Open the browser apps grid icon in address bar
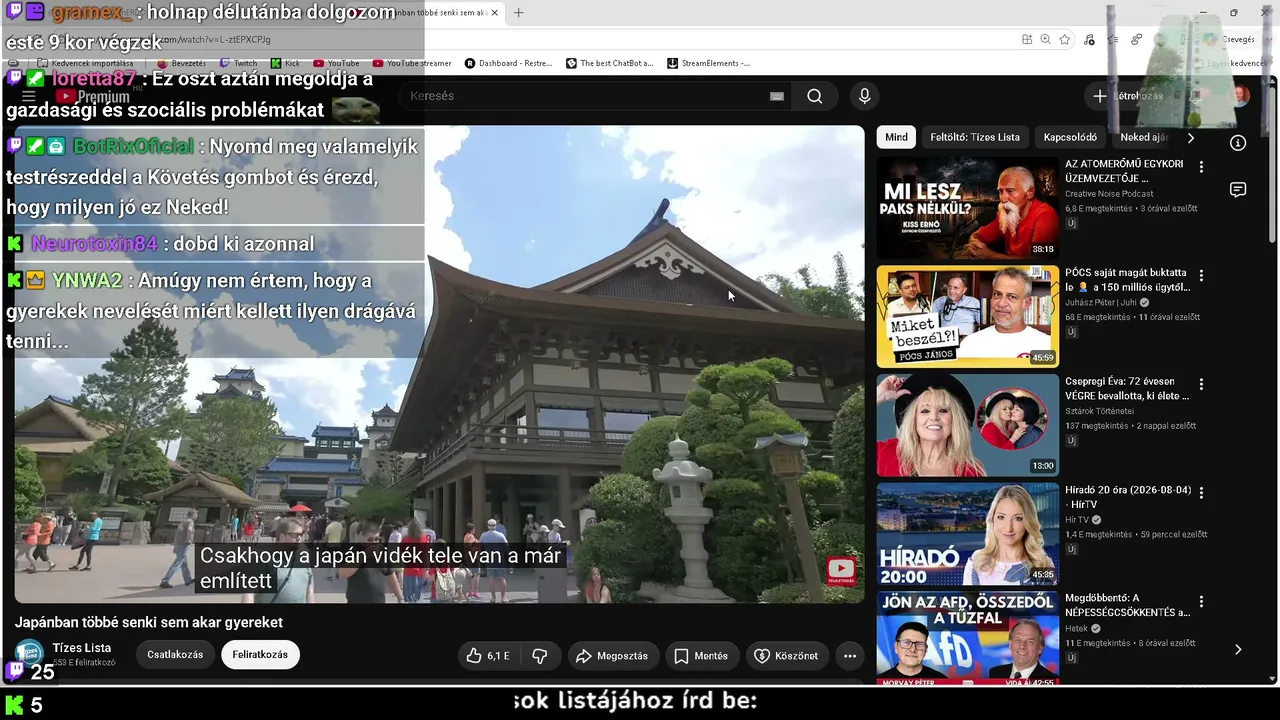This screenshot has height=720, width=1280. point(1027,40)
